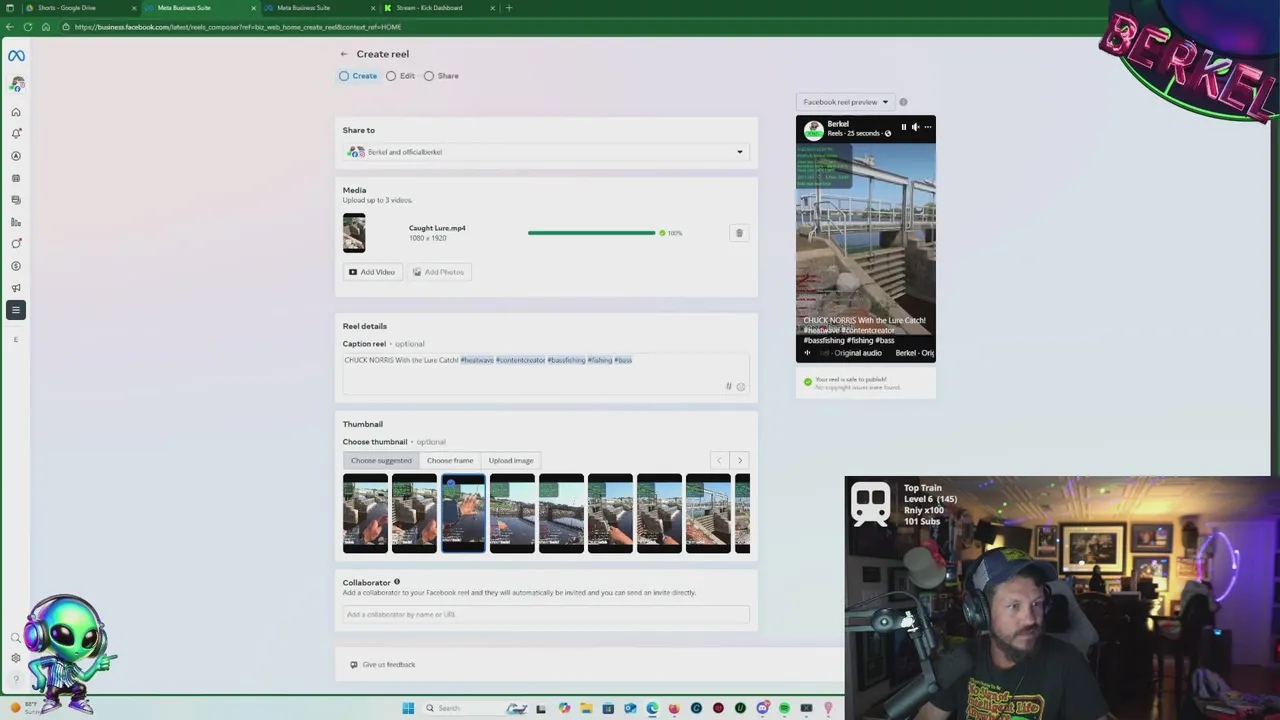Viewport: 1280px width, 720px height.
Task: Open the hashtag picker in caption
Action: [729, 386]
